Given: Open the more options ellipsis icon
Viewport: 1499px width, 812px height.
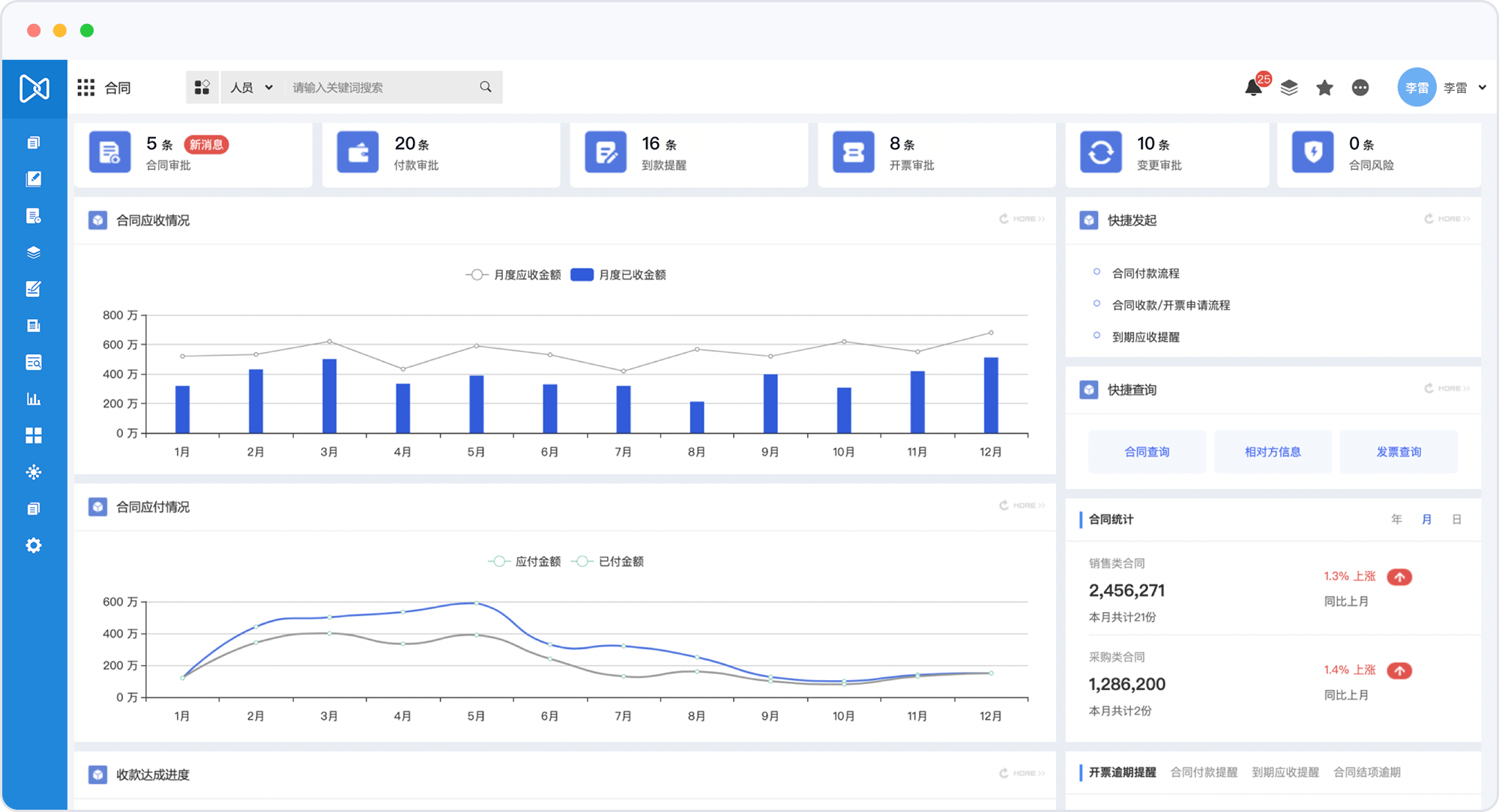Looking at the screenshot, I should coord(1360,88).
